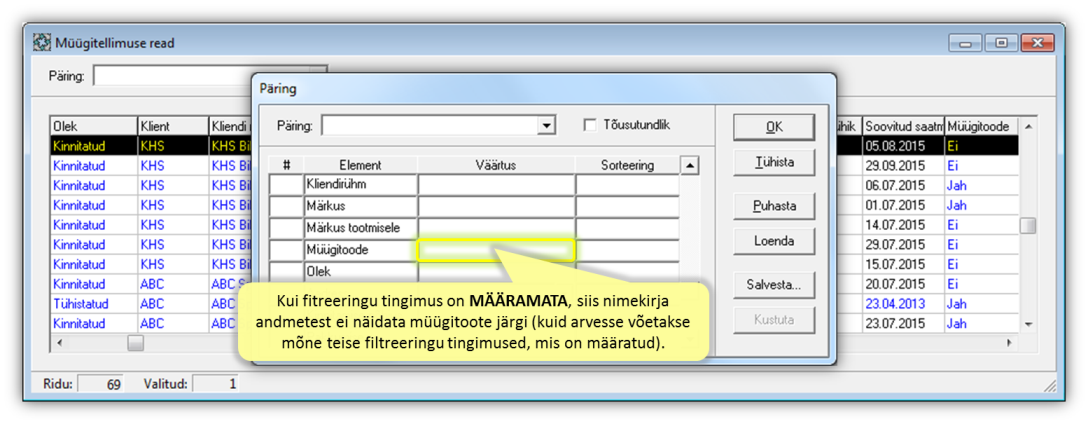
Task: Click the Sorteering column header
Action: tap(627, 165)
